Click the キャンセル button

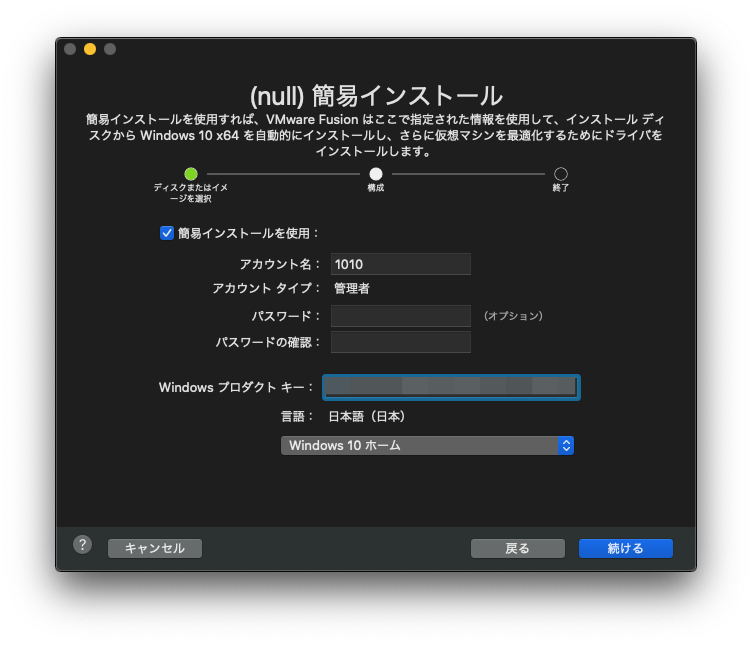coord(154,548)
